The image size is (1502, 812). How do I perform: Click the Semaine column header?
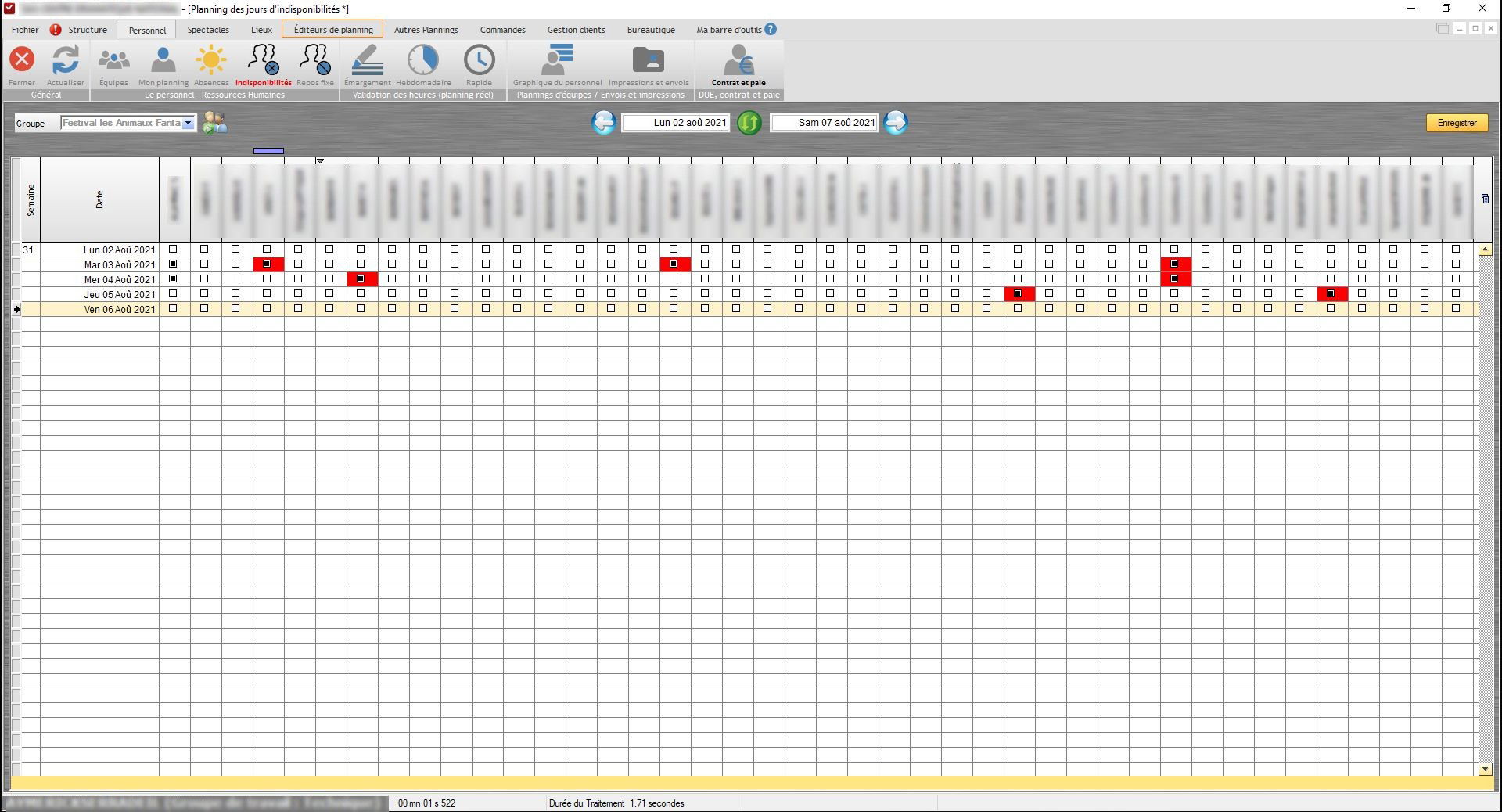click(x=31, y=199)
